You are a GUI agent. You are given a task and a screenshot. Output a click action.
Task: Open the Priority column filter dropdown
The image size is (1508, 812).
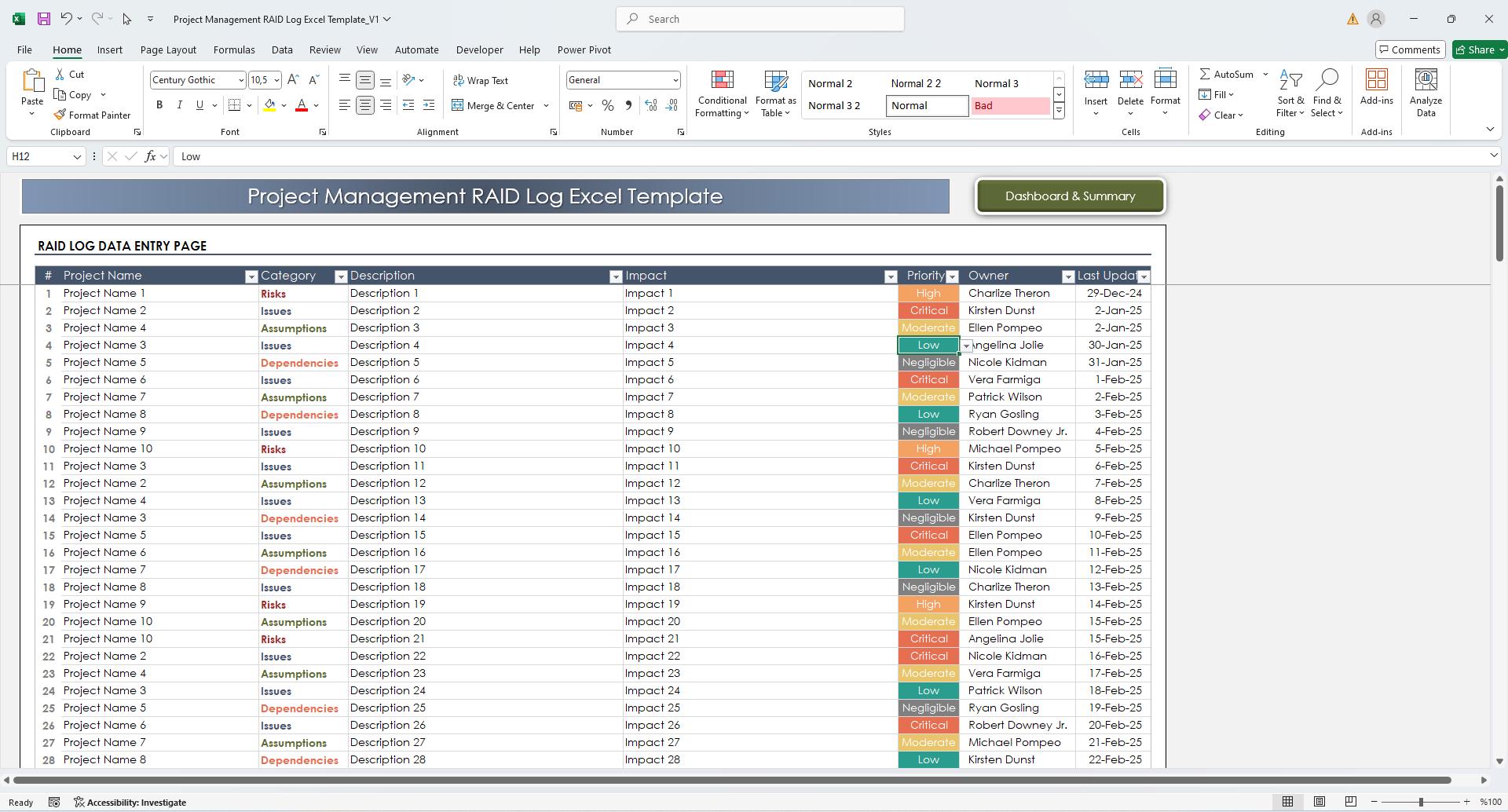point(952,276)
